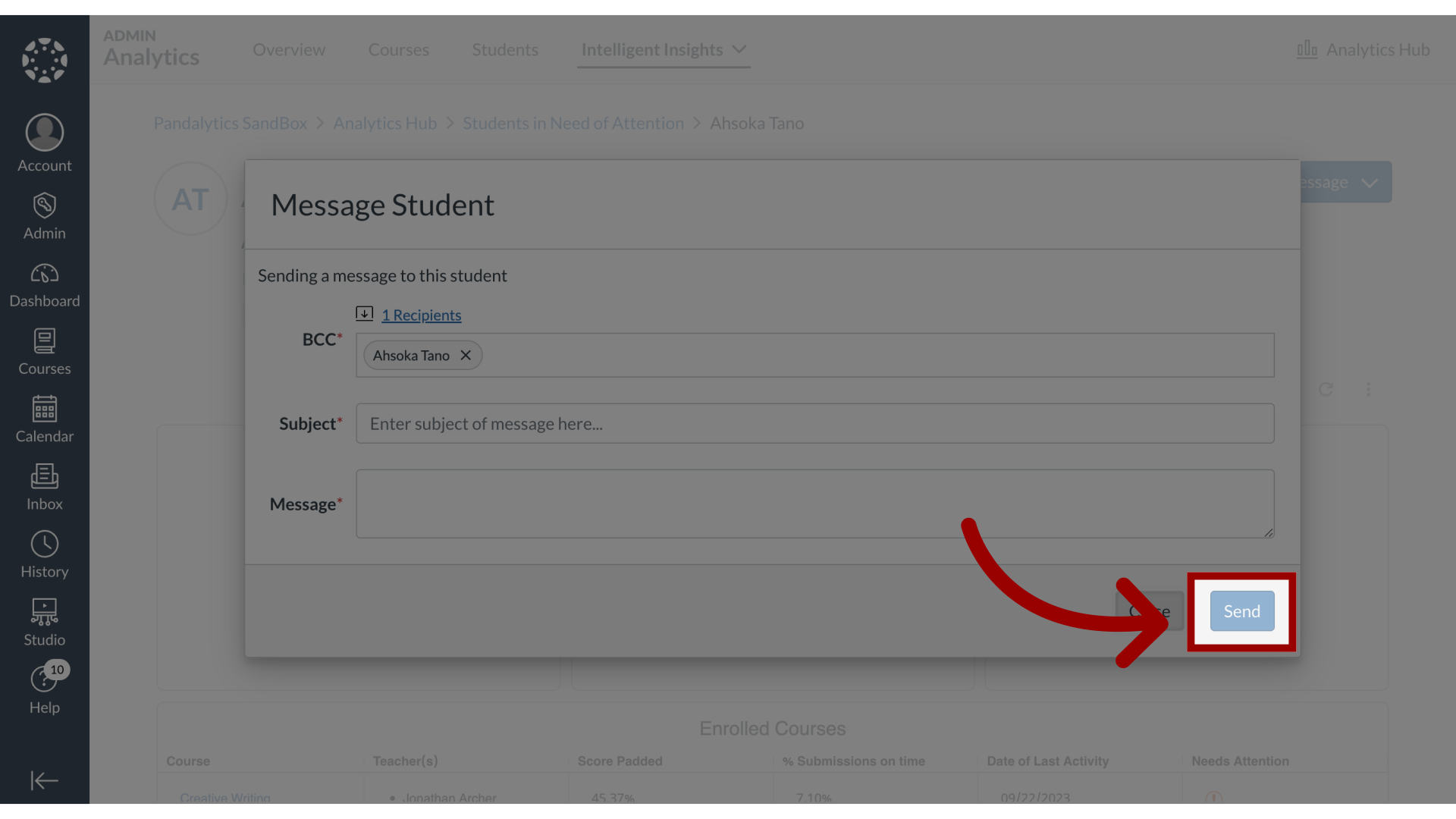Switch to Students tab

(x=505, y=49)
